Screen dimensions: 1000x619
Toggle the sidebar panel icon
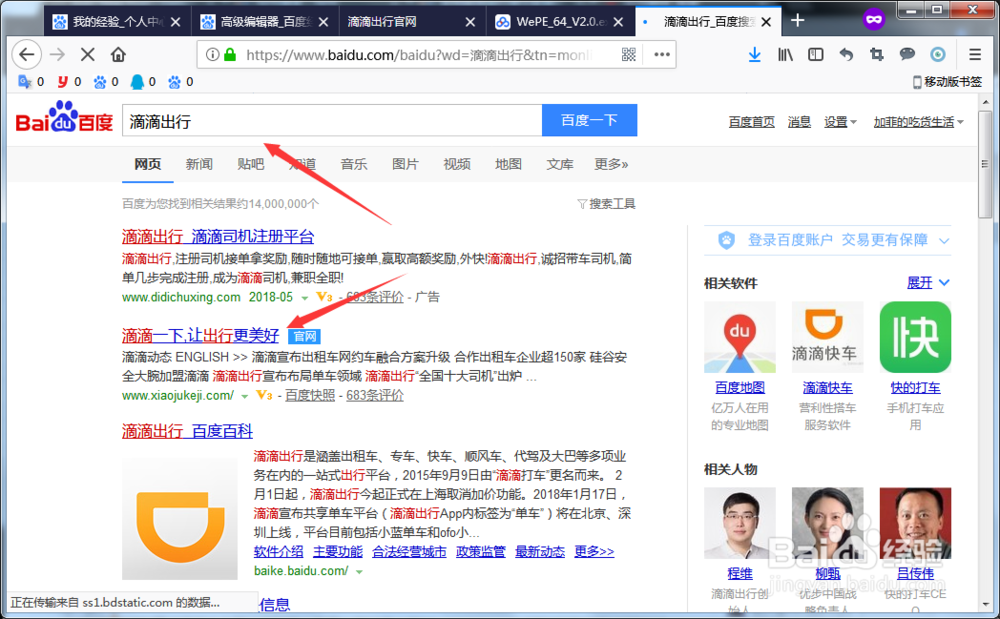coord(815,54)
